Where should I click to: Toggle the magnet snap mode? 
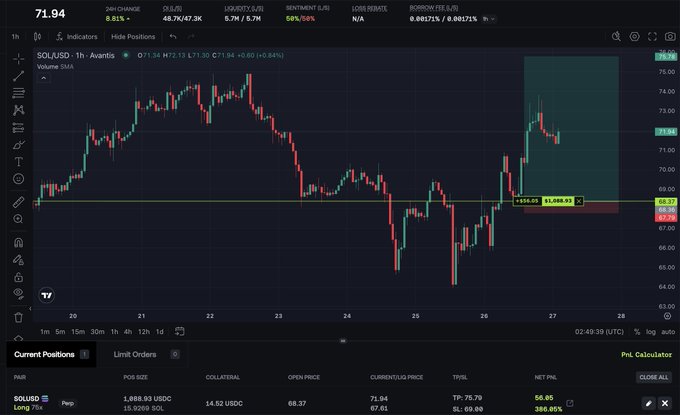(x=18, y=242)
